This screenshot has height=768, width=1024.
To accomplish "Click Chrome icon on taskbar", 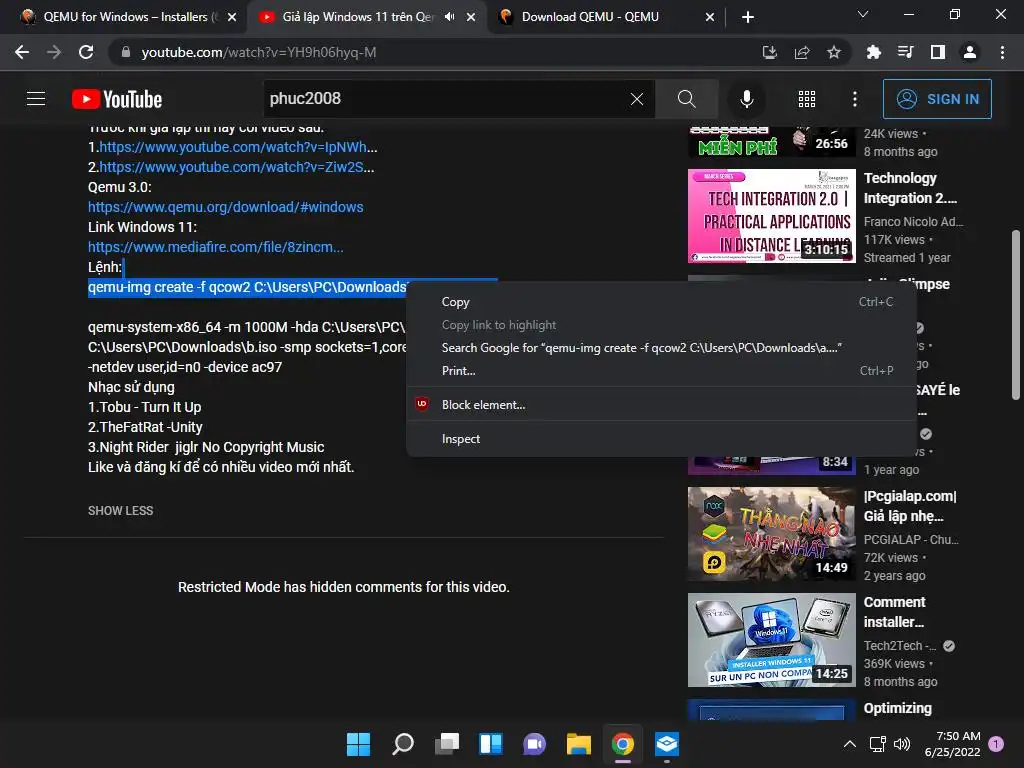I will click(622, 744).
